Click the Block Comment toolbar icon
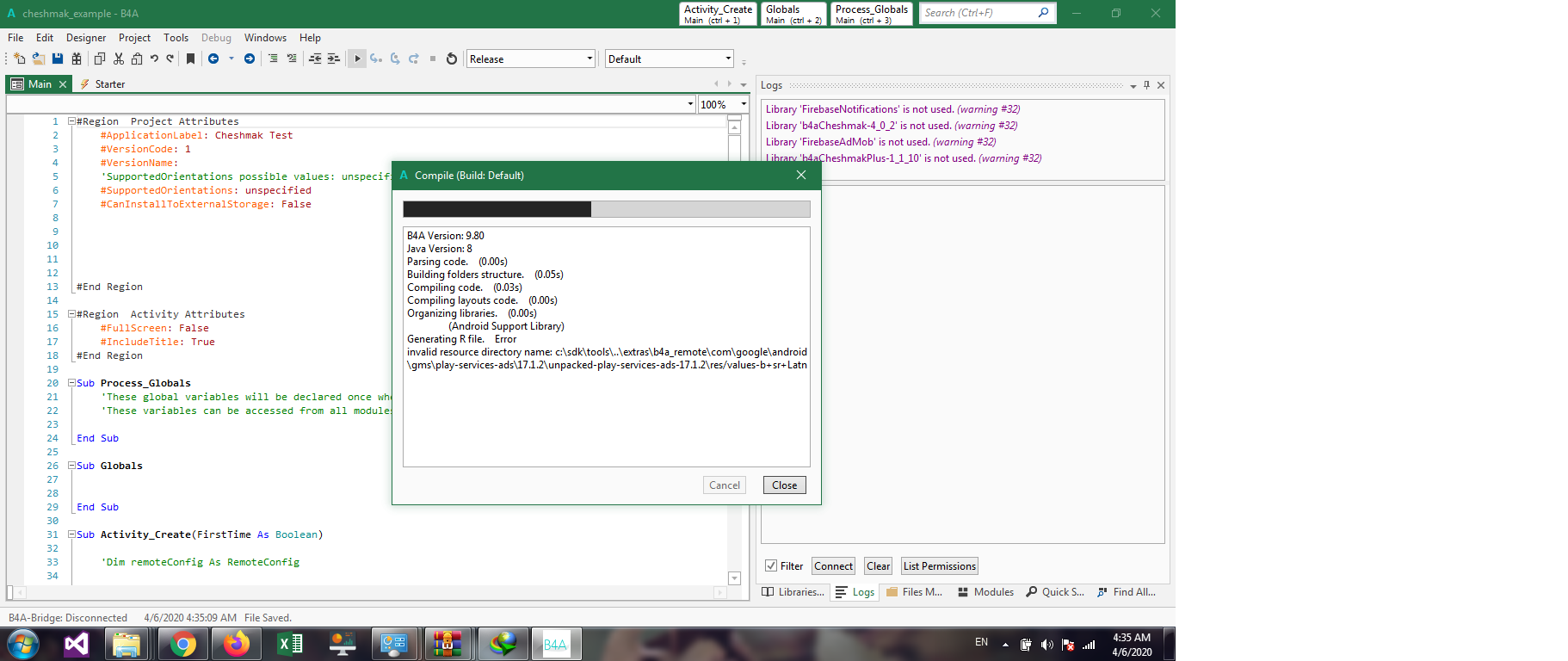 pos(273,59)
